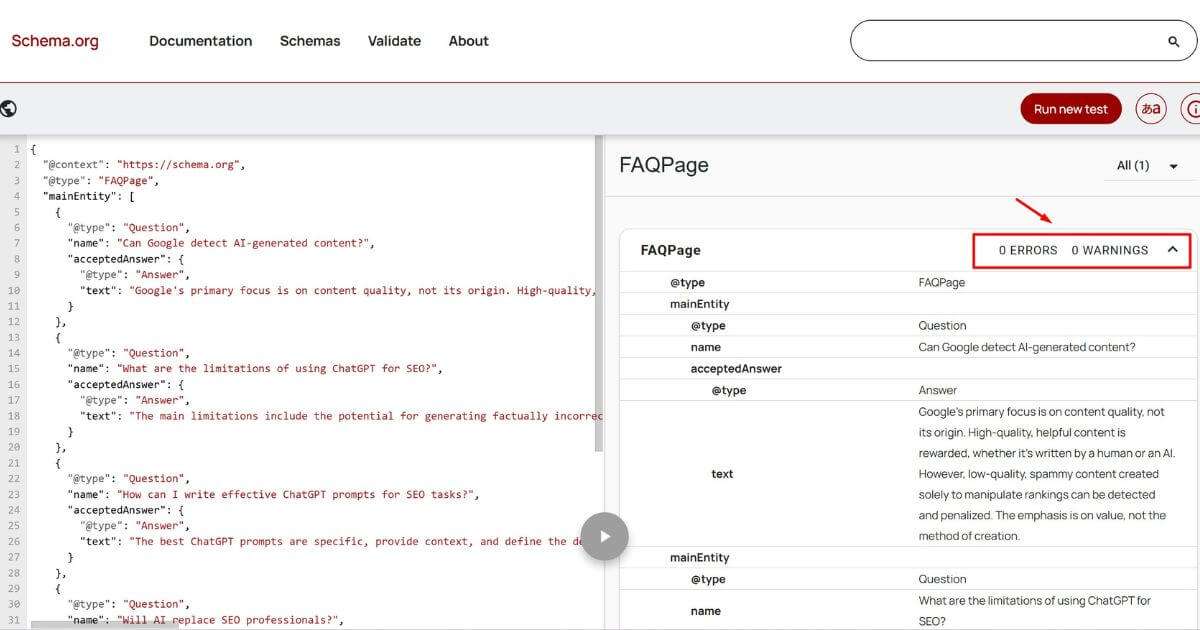This screenshot has height=630, width=1200.
Task: Click the search magnifier icon
Action: [x=1174, y=43]
